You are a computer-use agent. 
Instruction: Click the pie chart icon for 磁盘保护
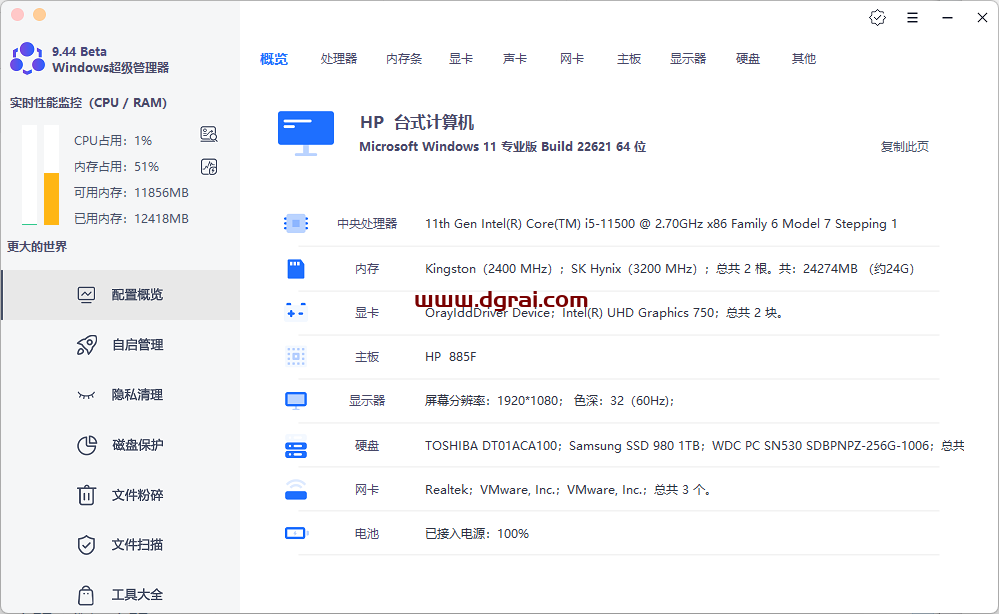click(87, 445)
